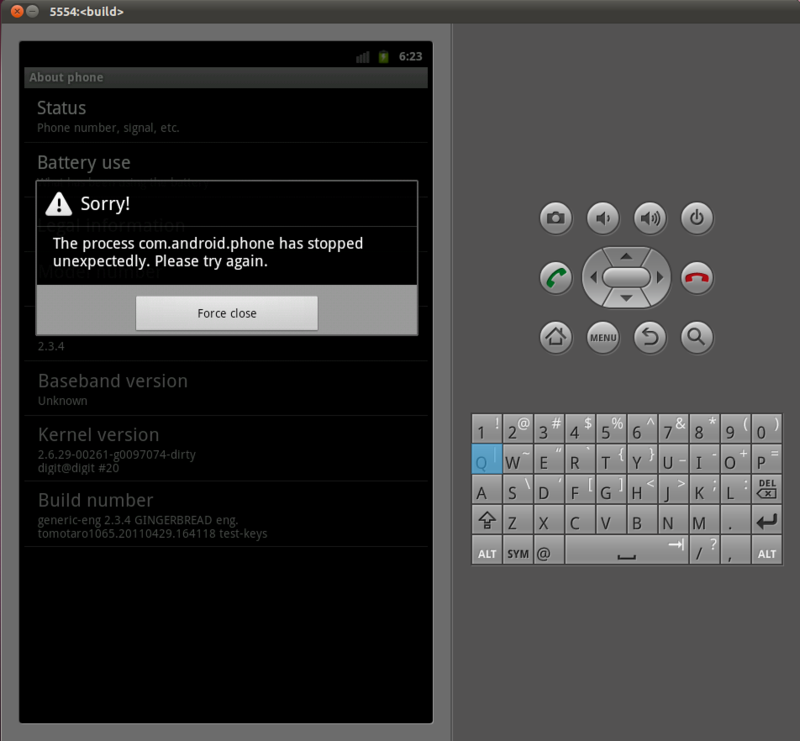
Task: Click the Shift key on keyboard
Action: coord(487,520)
